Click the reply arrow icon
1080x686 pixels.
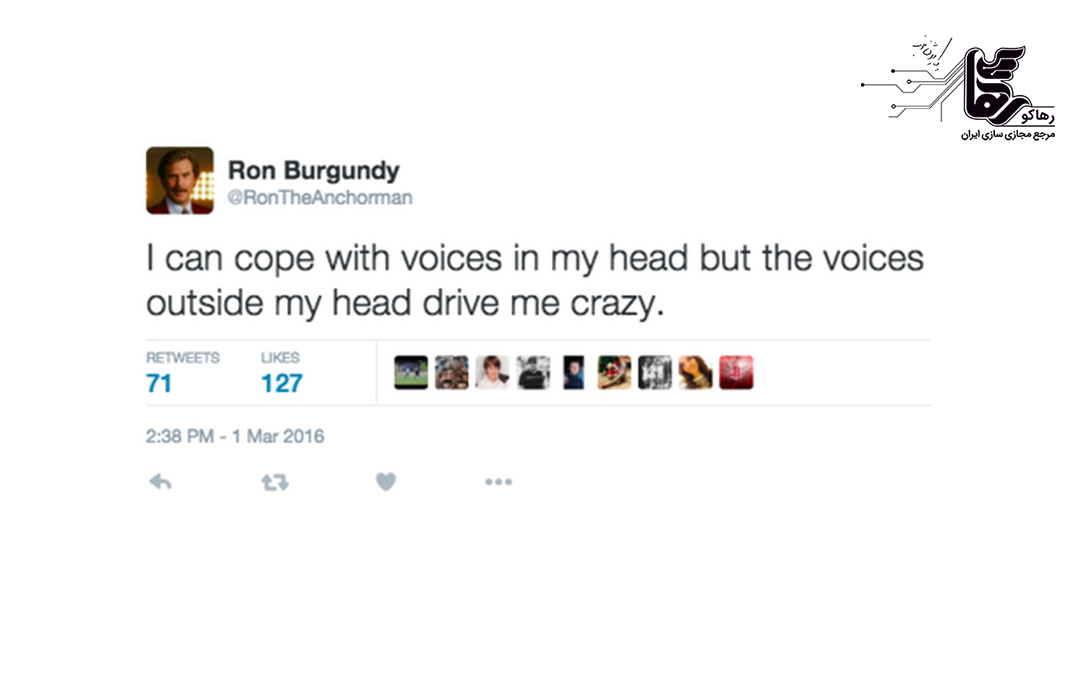coord(160,481)
